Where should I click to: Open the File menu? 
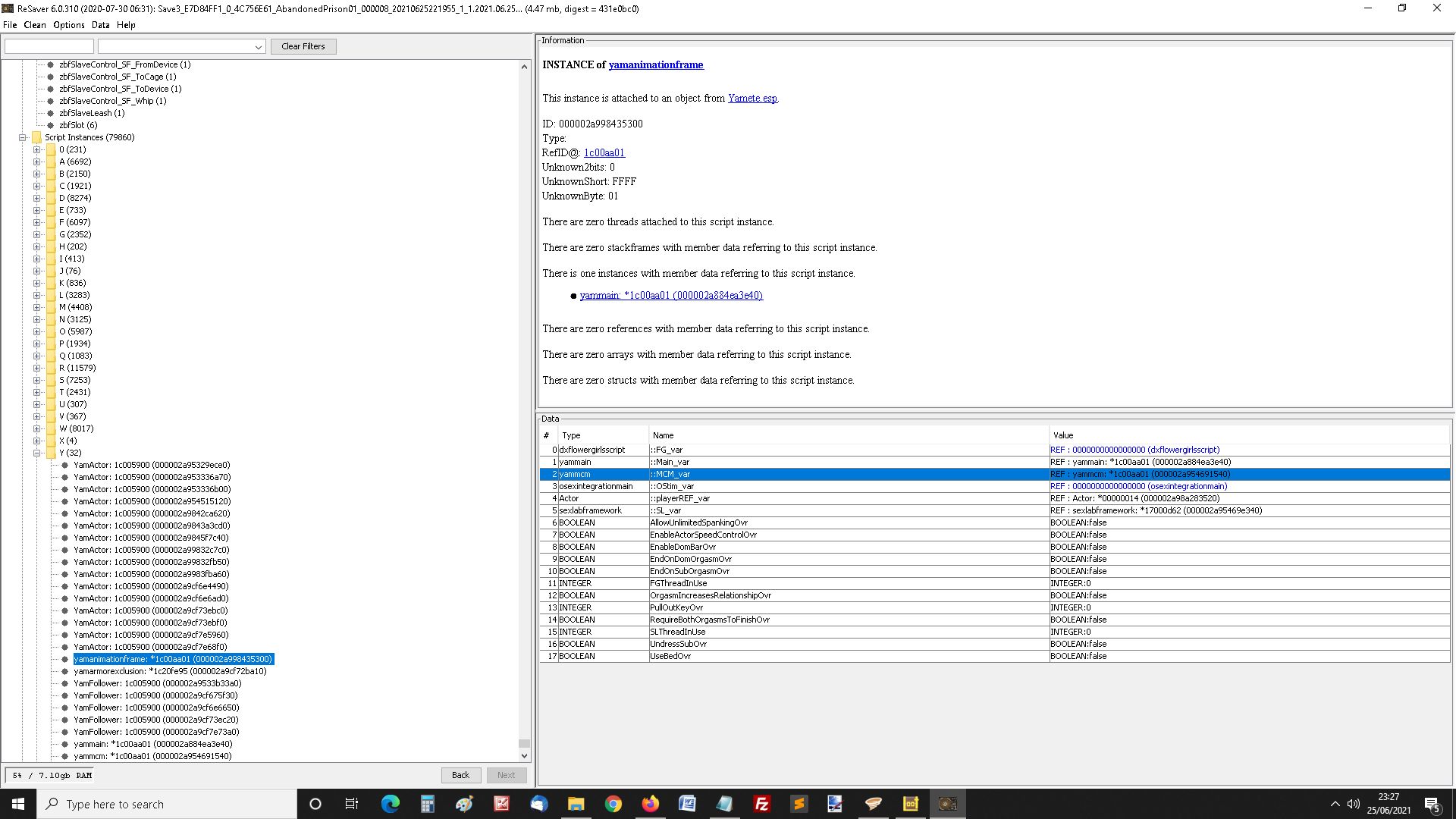(x=10, y=25)
